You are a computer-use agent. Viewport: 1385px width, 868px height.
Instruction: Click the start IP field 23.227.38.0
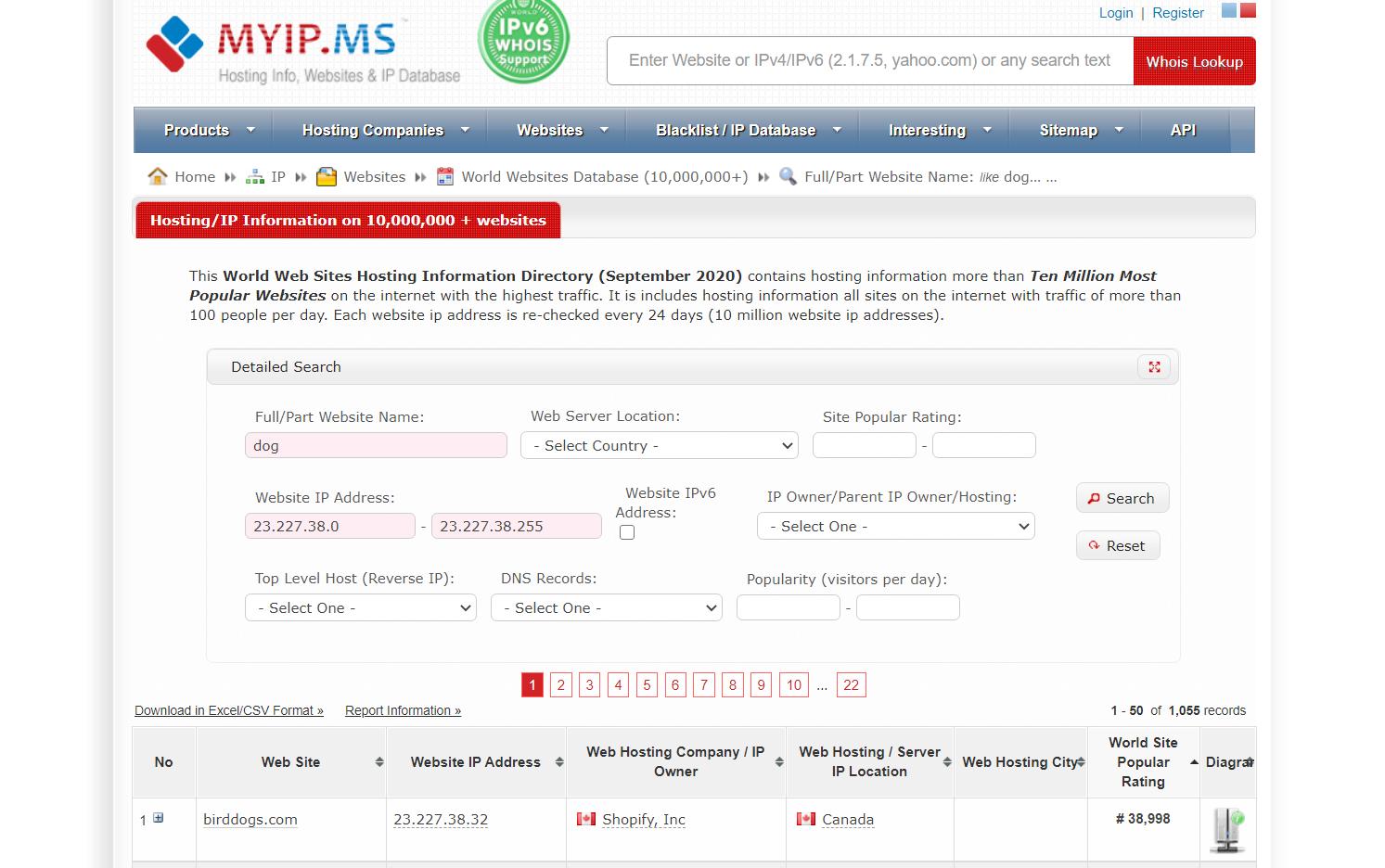coord(330,527)
